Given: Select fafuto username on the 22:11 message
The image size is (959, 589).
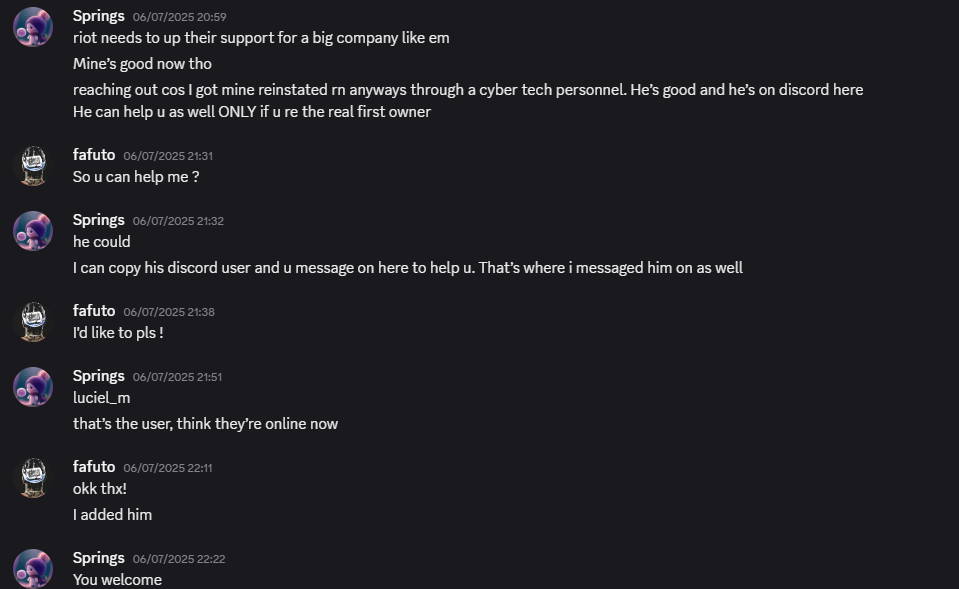Looking at the screenshot, I should (94, 467).
